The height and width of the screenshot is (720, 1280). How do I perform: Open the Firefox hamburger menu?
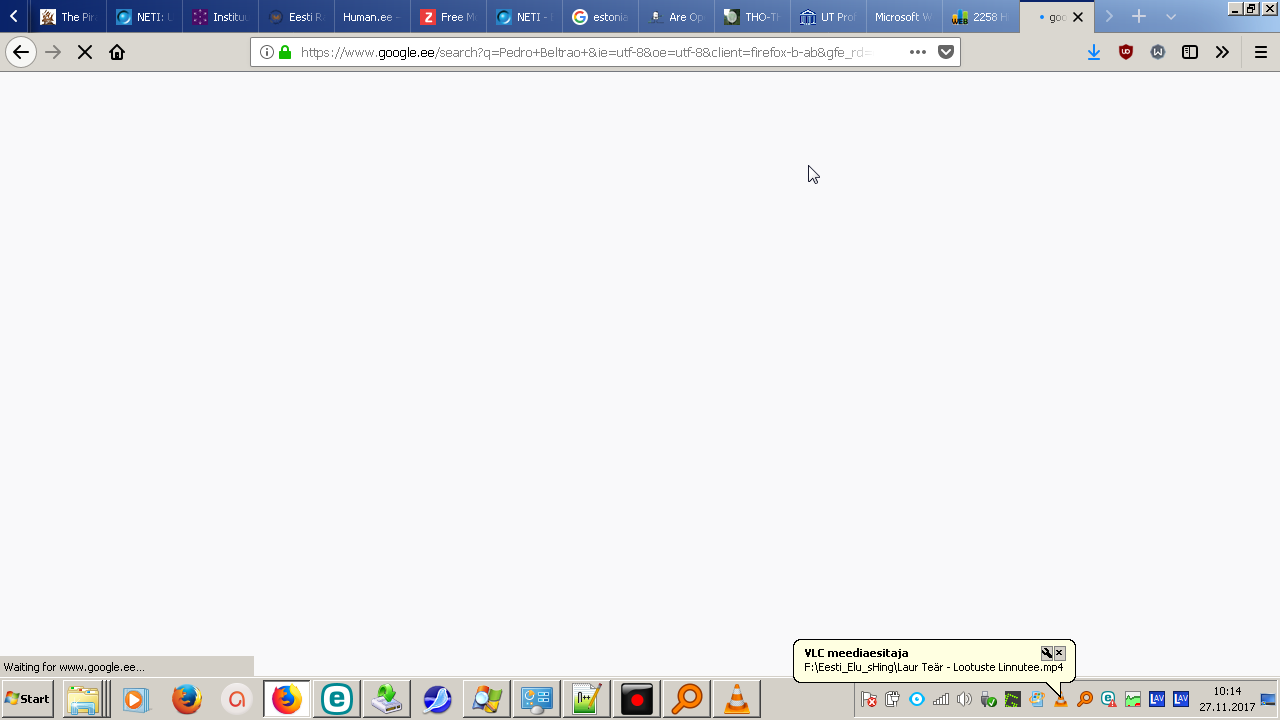click(1261, 53)
